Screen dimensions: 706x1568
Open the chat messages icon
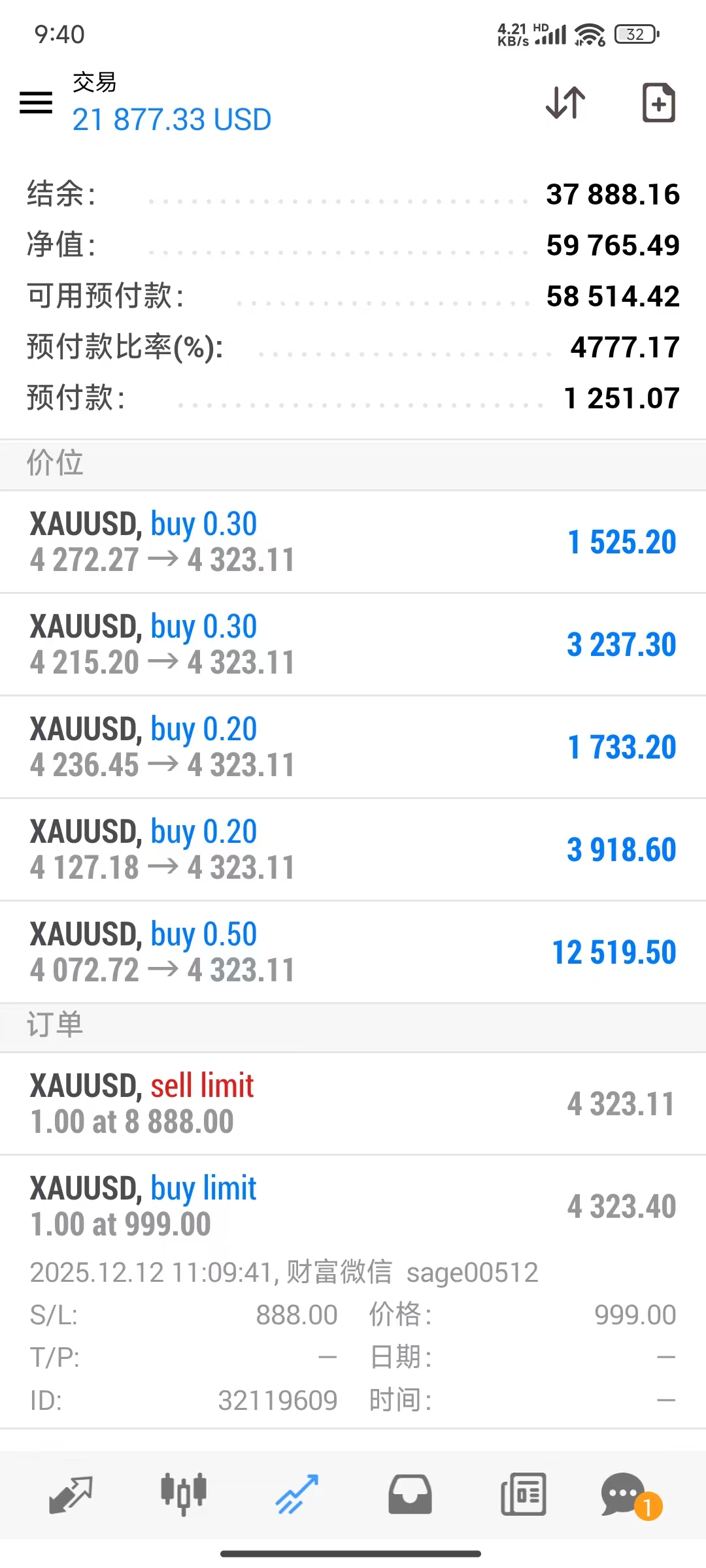(x=623, y=1493)
